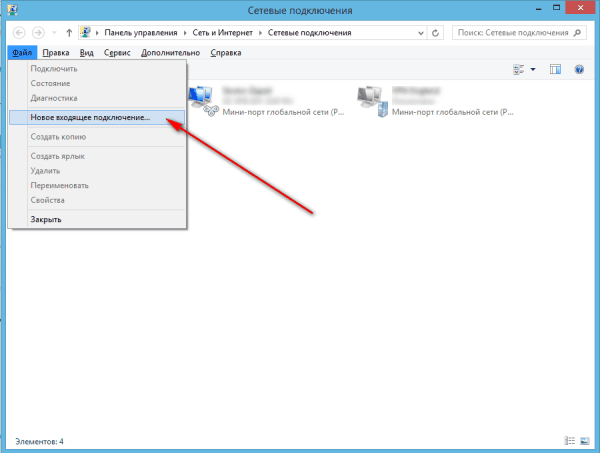Select the blue-monitor network connection icon
The image size is (600, 453).
[203, 101]
